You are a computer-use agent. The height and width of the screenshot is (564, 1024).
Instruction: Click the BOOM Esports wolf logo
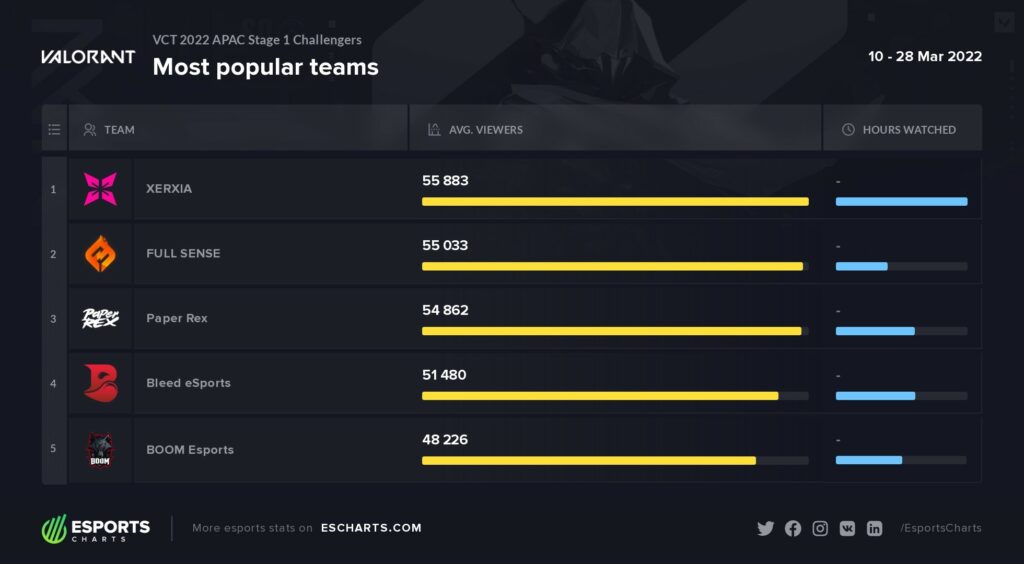[x=100, y=449]
